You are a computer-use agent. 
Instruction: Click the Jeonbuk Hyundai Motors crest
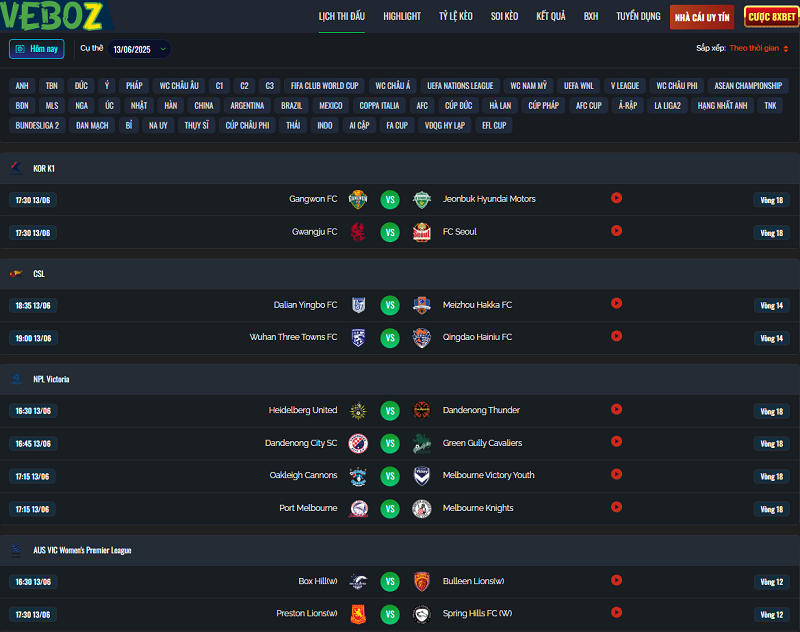(x=422, y=199)
